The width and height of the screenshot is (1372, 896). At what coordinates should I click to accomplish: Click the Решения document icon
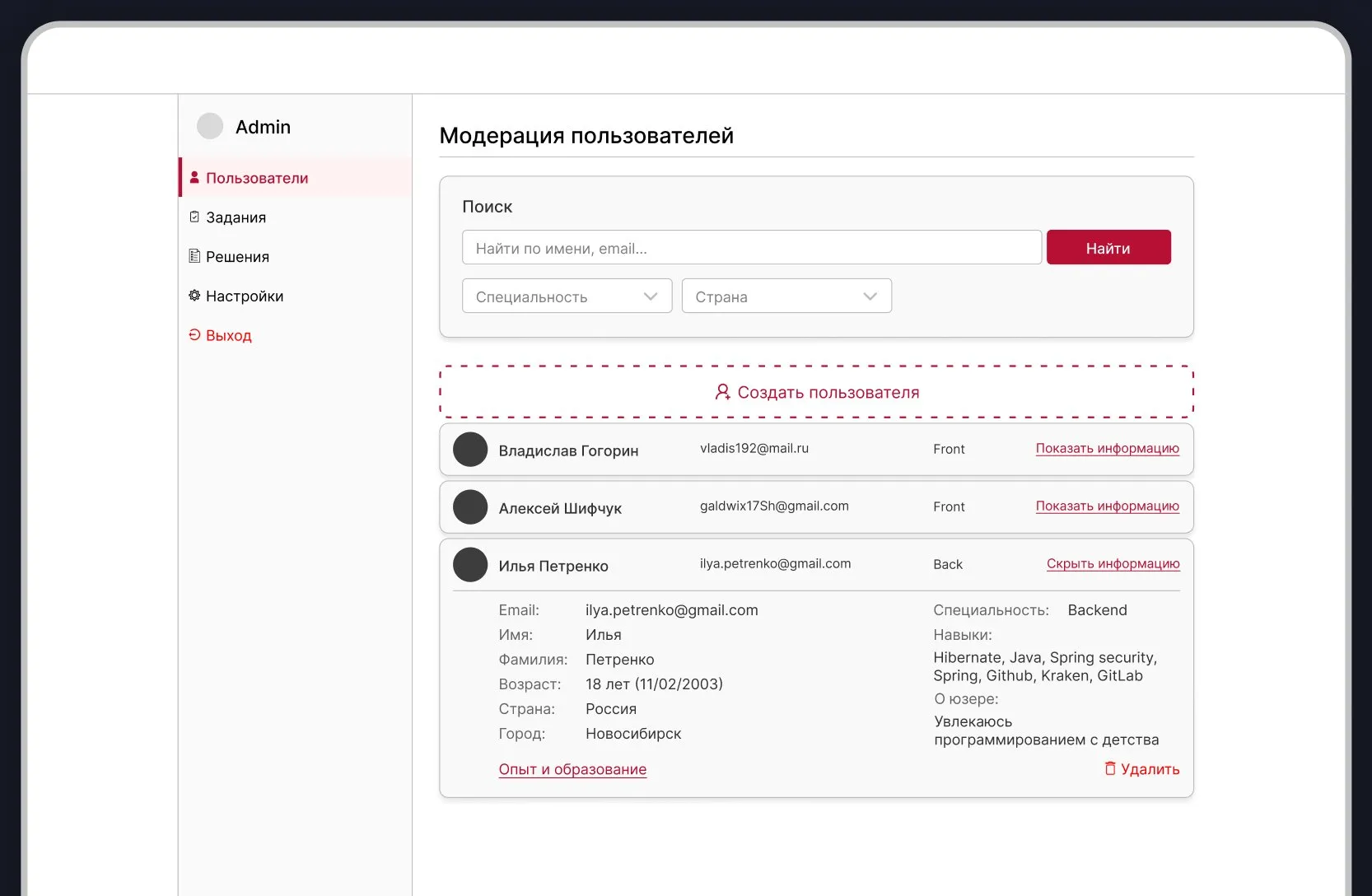(194, 256)
